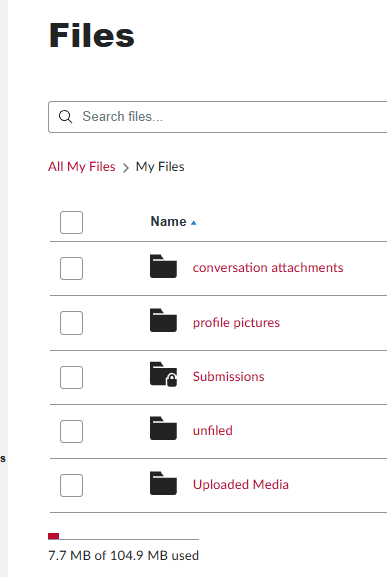
Task: Open the conversation attachments folder link
Action: pos(268,268)
